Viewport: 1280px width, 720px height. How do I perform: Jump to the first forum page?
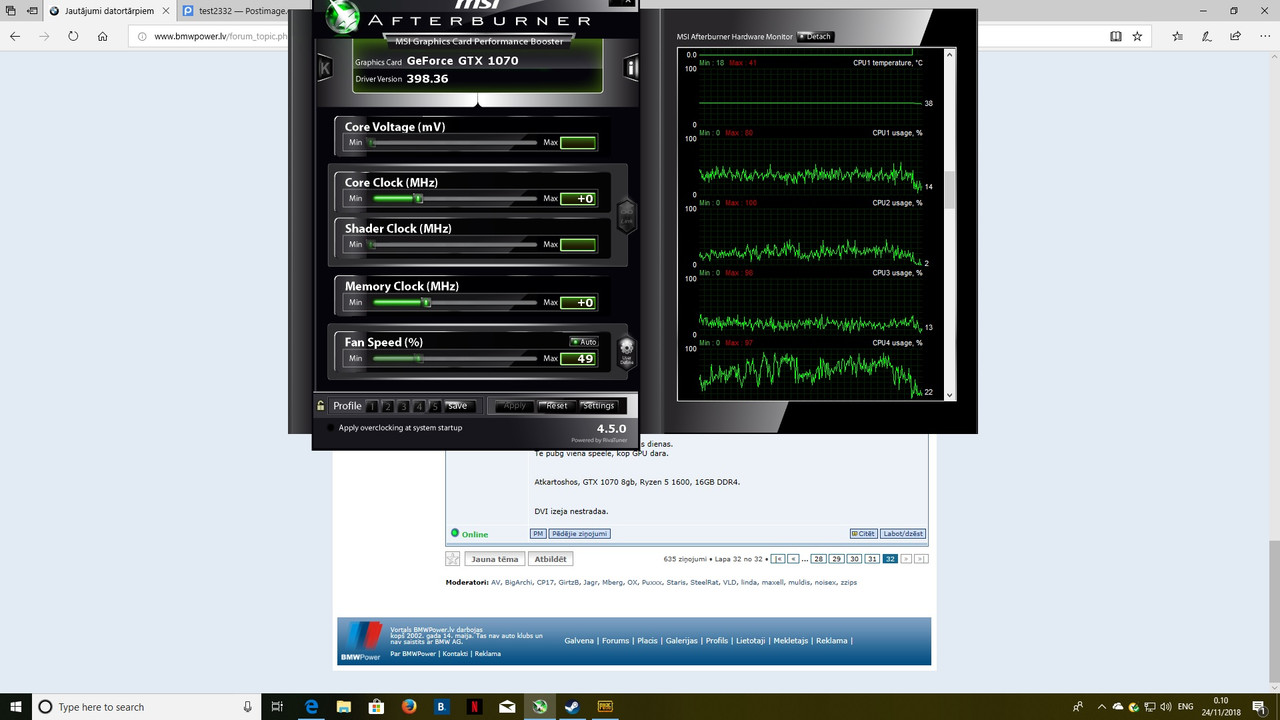[x=778, y=559]
